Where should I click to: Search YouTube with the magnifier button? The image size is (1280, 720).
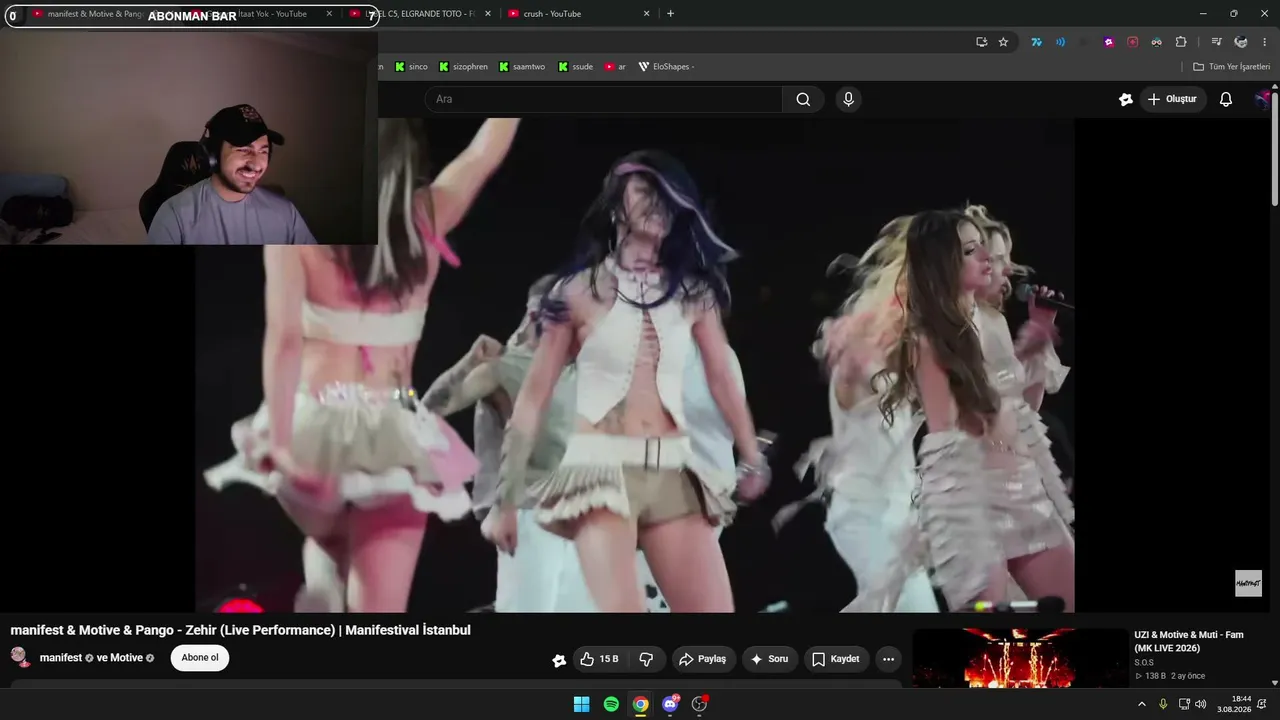point(803,99)
